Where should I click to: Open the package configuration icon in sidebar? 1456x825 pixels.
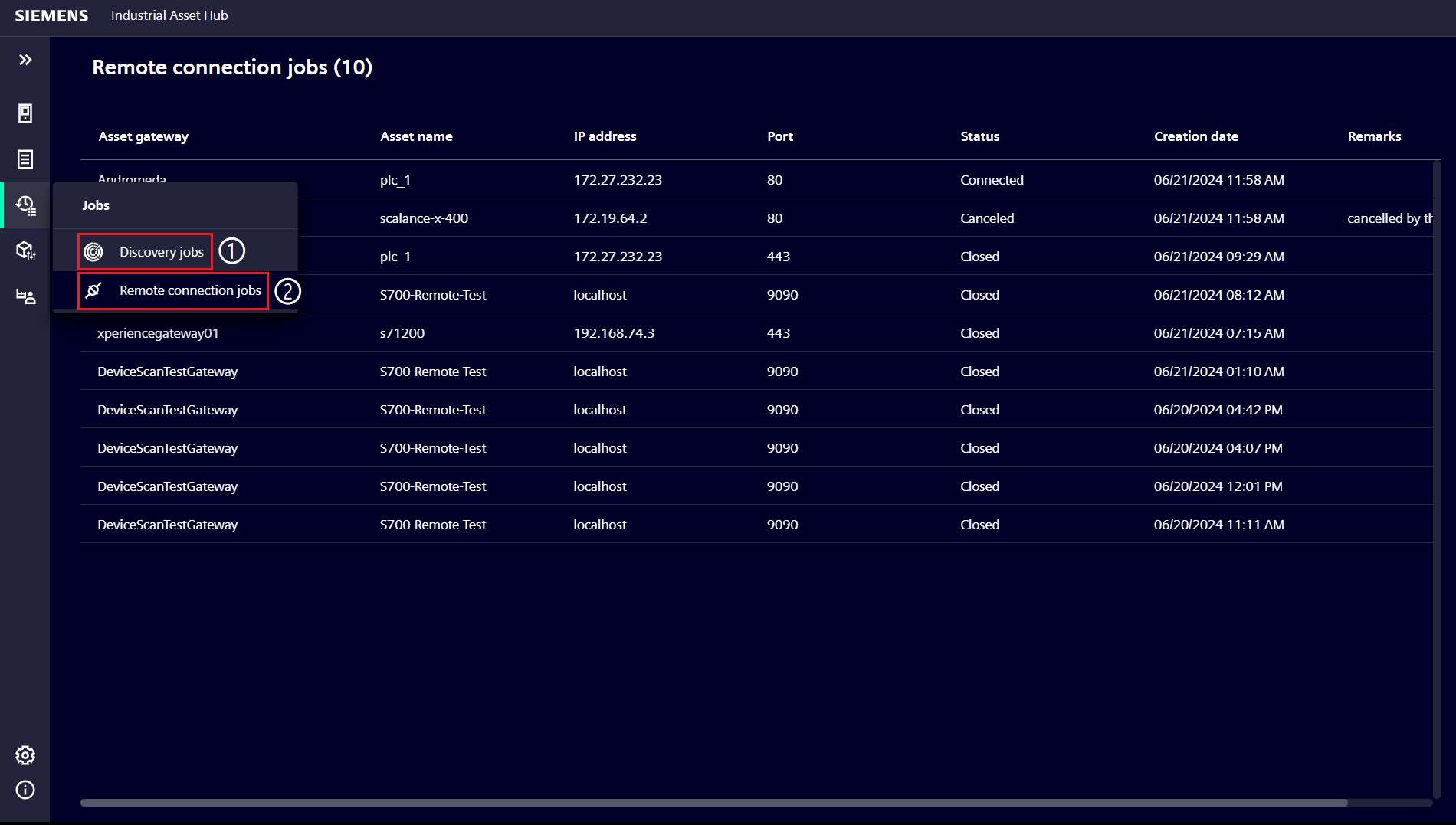pos(25,250)
